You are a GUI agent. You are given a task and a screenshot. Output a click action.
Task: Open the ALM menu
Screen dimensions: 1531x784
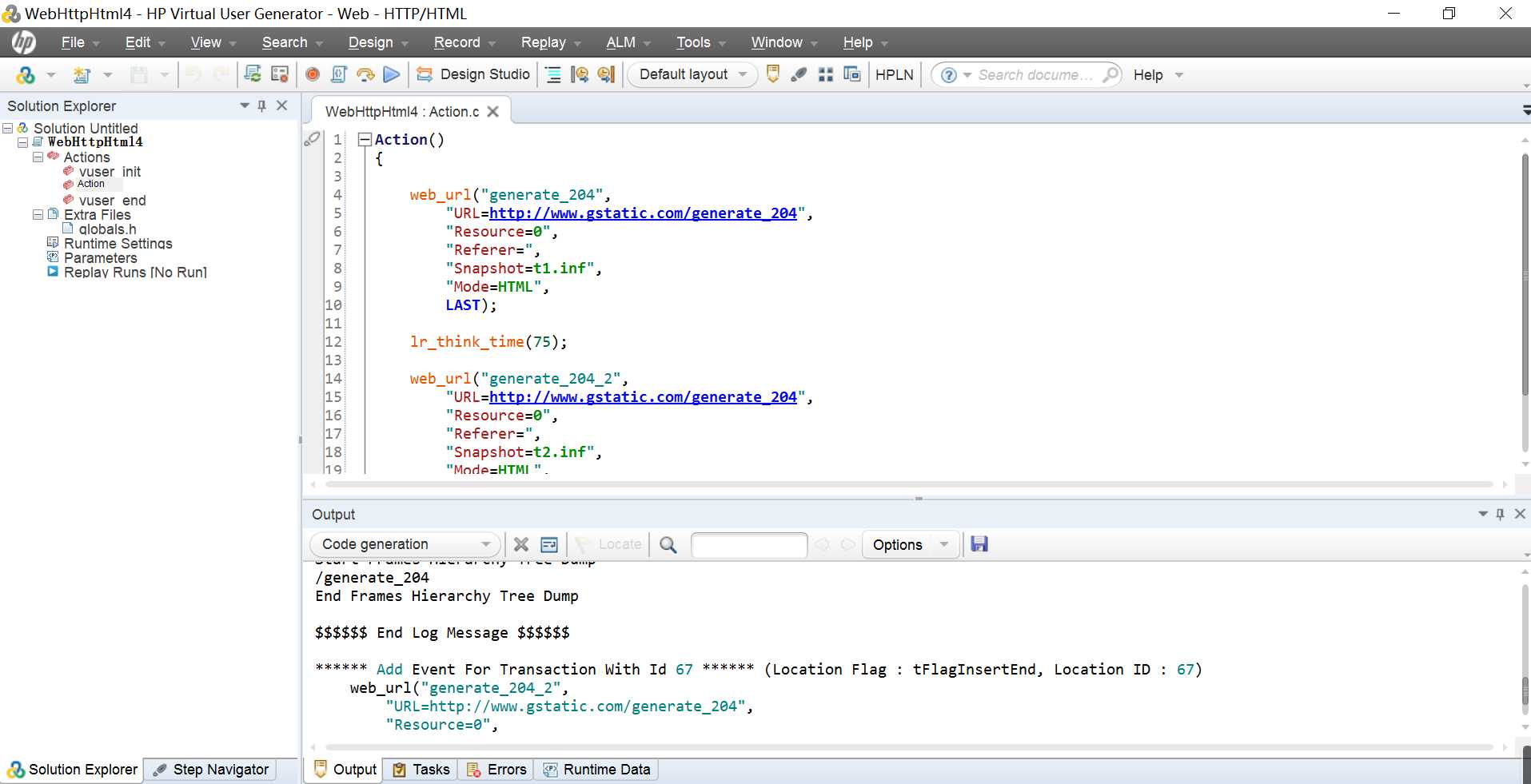tap(628, 42)
